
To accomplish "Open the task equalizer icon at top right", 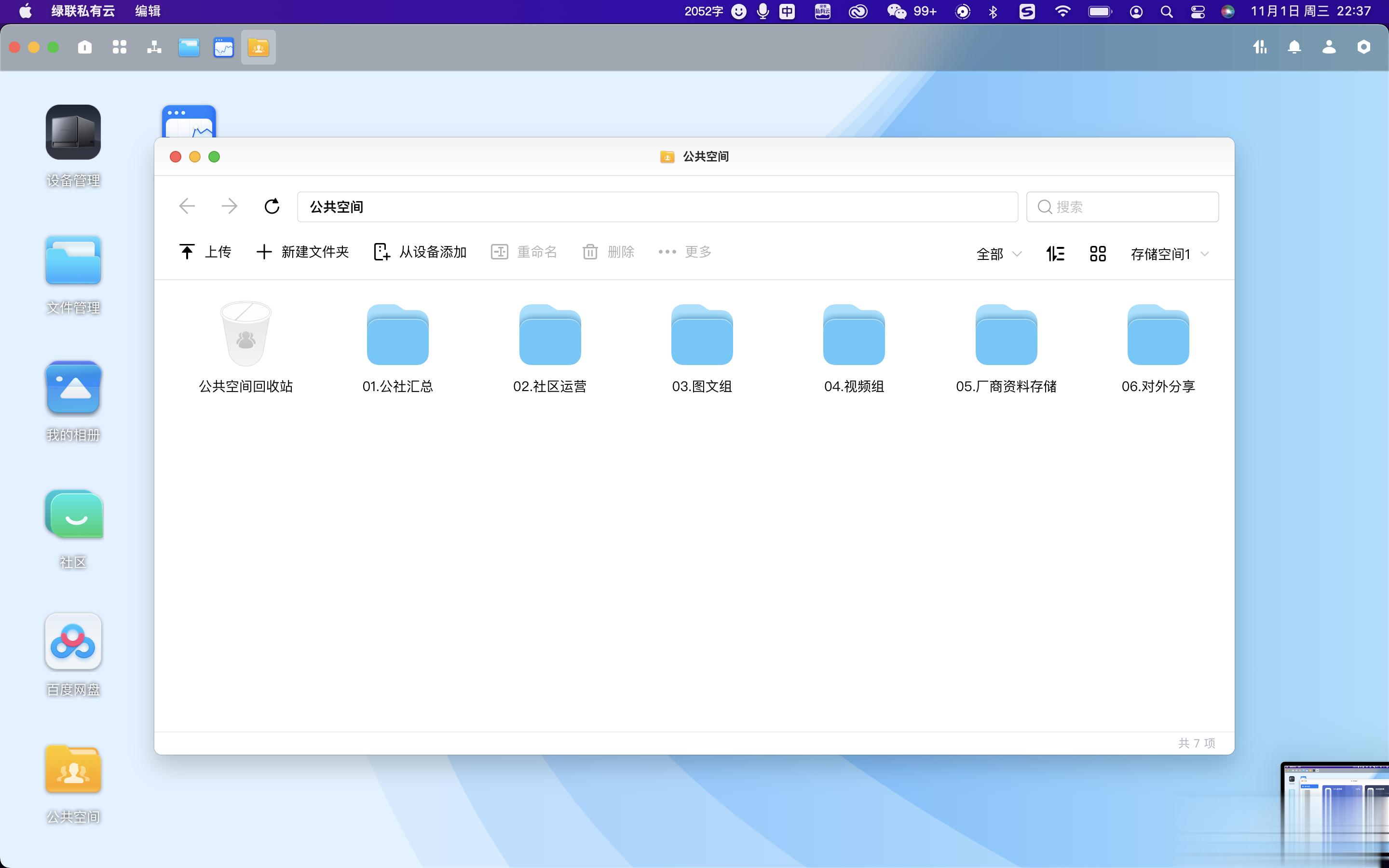I will (1260, 47).
